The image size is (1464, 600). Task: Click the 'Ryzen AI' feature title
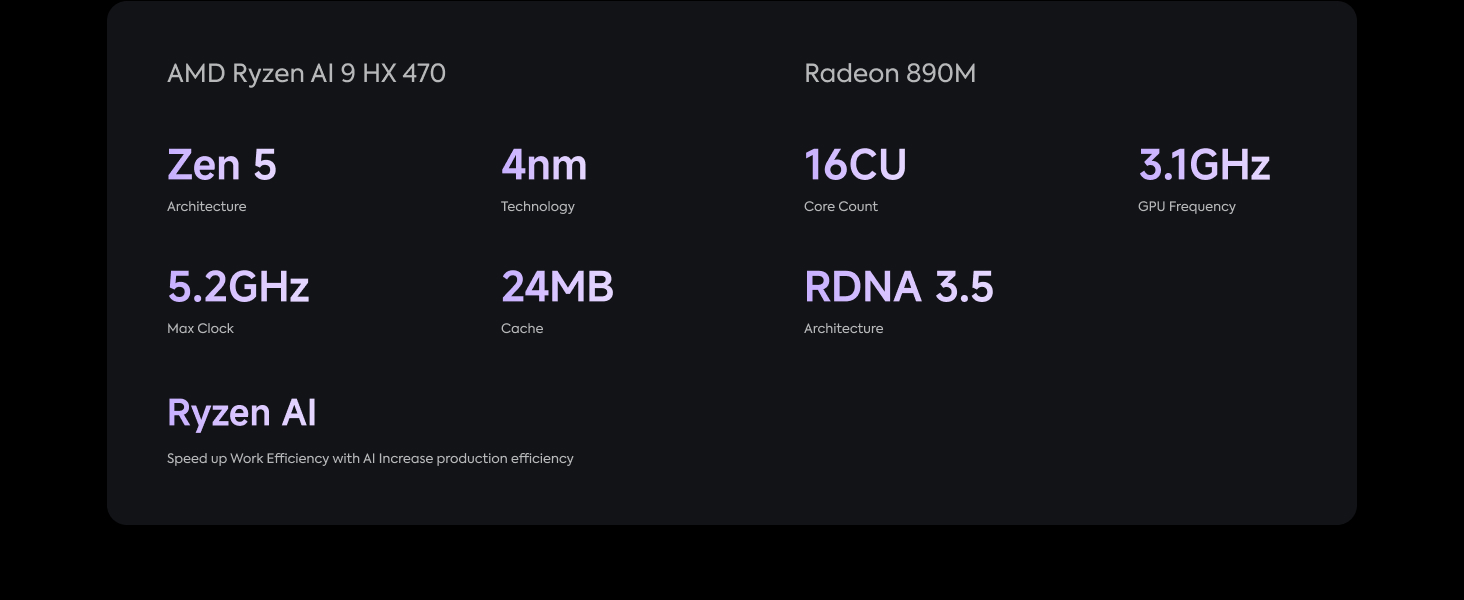coord(241,413)
